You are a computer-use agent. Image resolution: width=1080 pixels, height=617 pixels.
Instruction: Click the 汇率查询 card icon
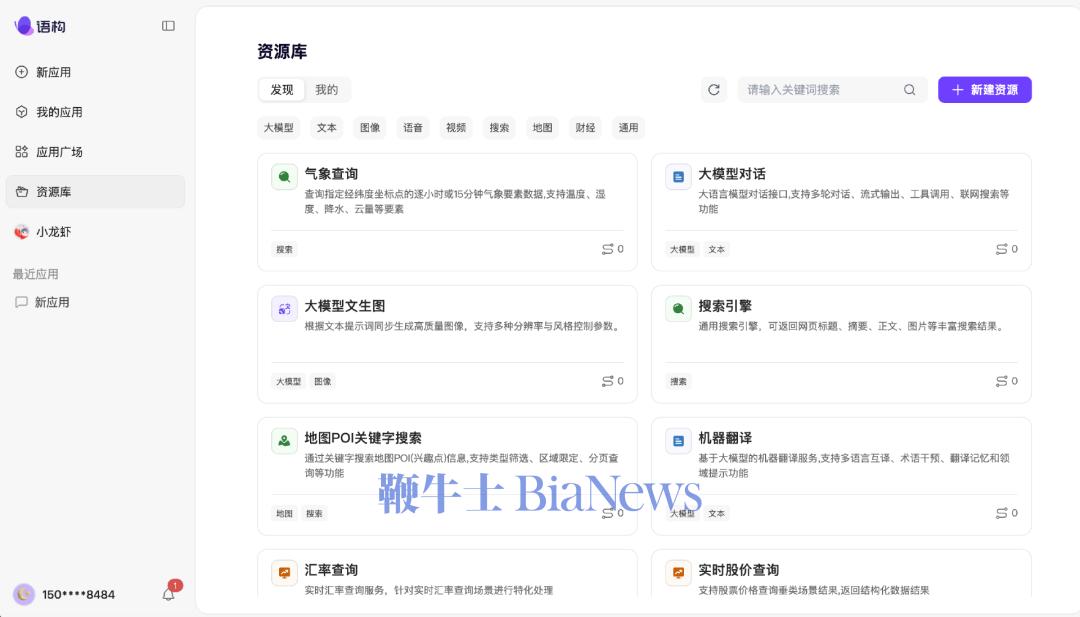pyautogui.click(x=284, y=573)
